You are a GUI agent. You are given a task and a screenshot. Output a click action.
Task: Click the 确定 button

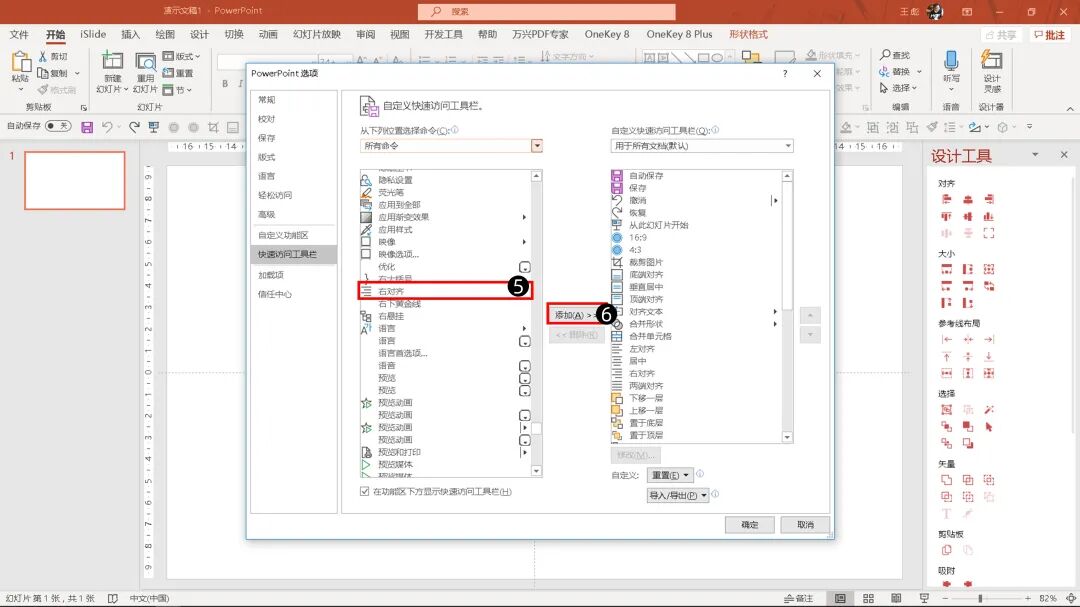click(749, 525)
